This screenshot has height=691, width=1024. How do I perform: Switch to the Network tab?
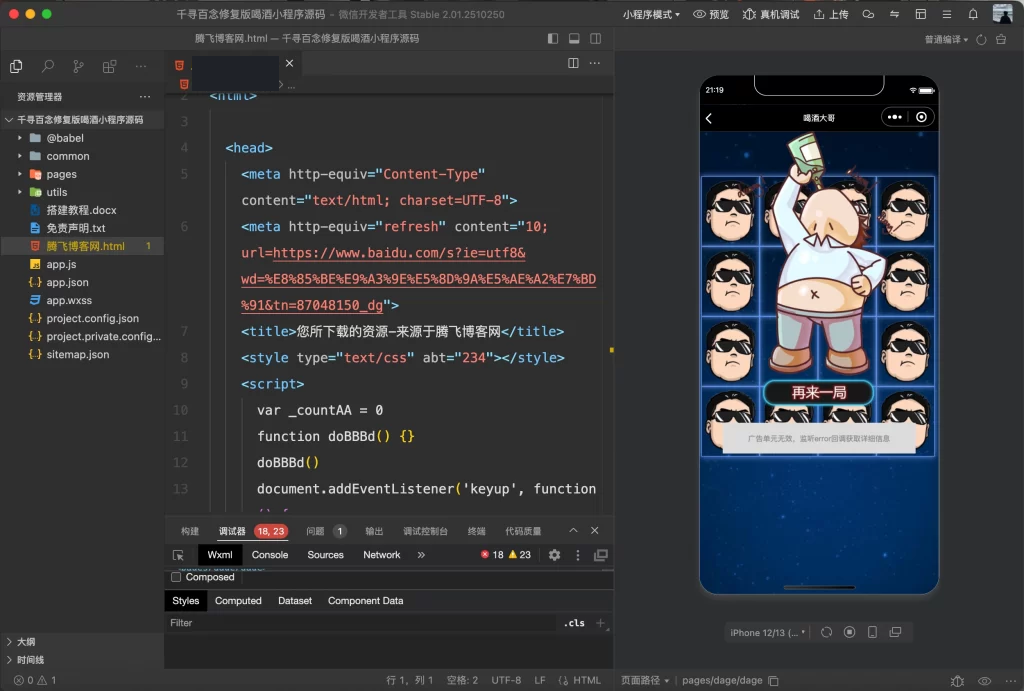click(381, 554)
